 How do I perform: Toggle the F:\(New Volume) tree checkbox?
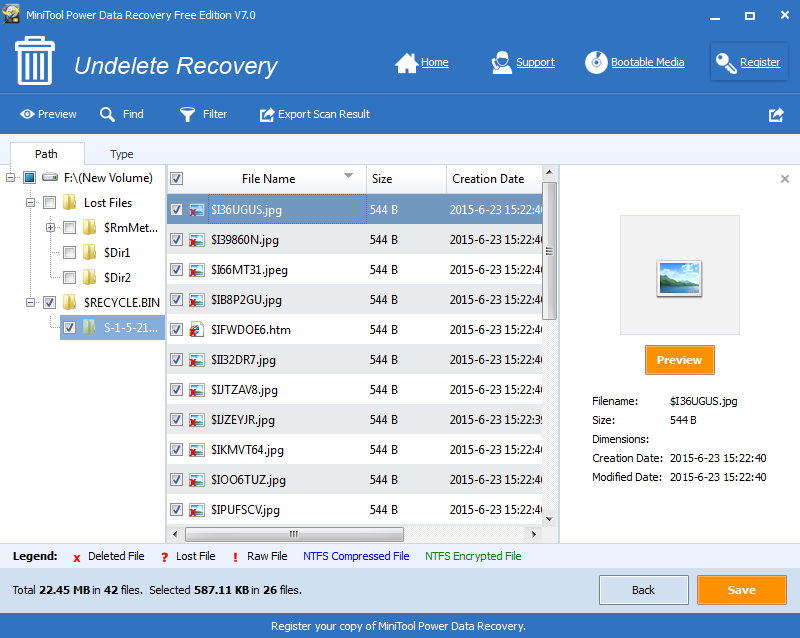[x=30, y=178]
